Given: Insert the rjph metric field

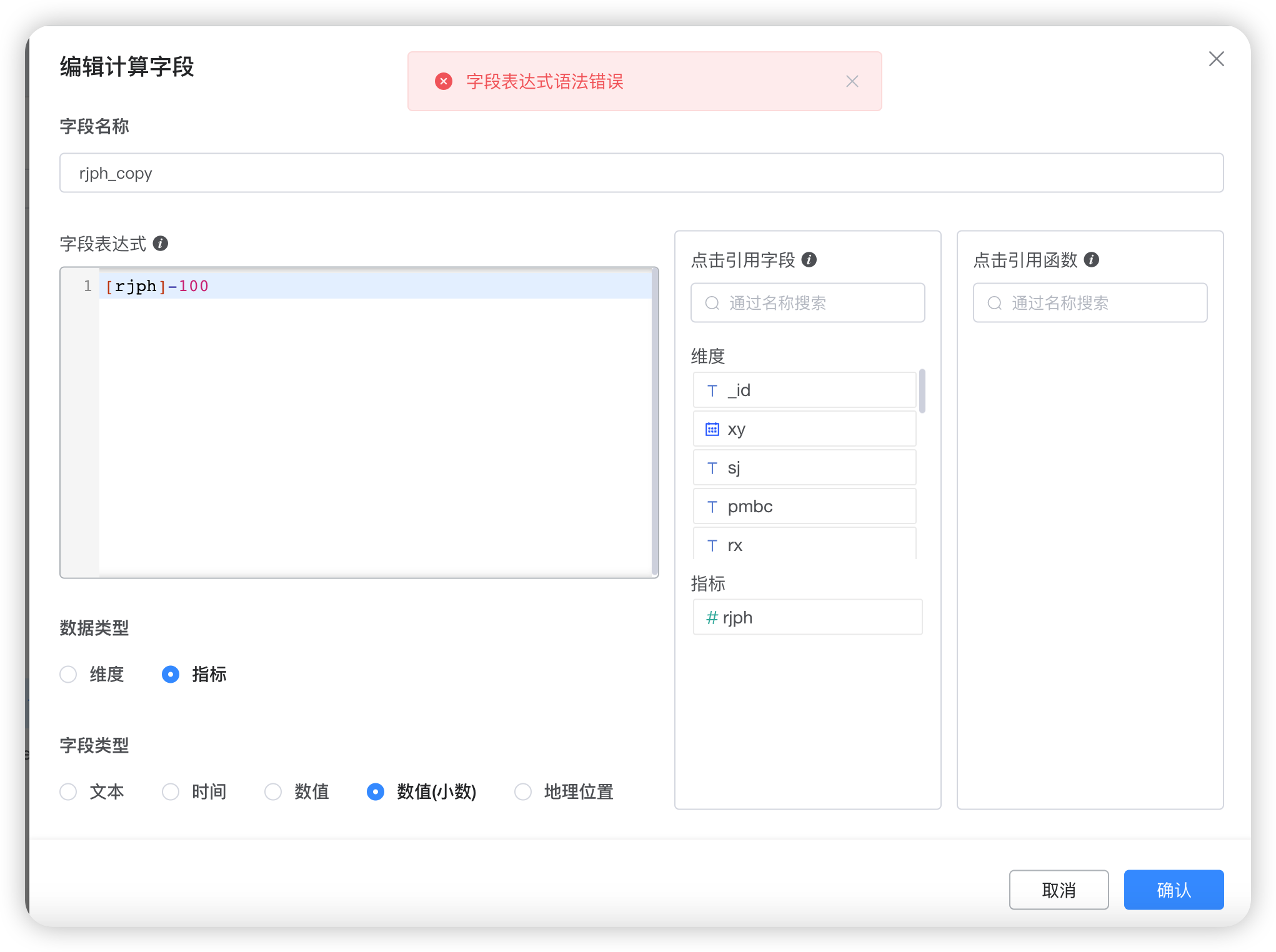Looking at the screenshot, I should coord(807,618).
